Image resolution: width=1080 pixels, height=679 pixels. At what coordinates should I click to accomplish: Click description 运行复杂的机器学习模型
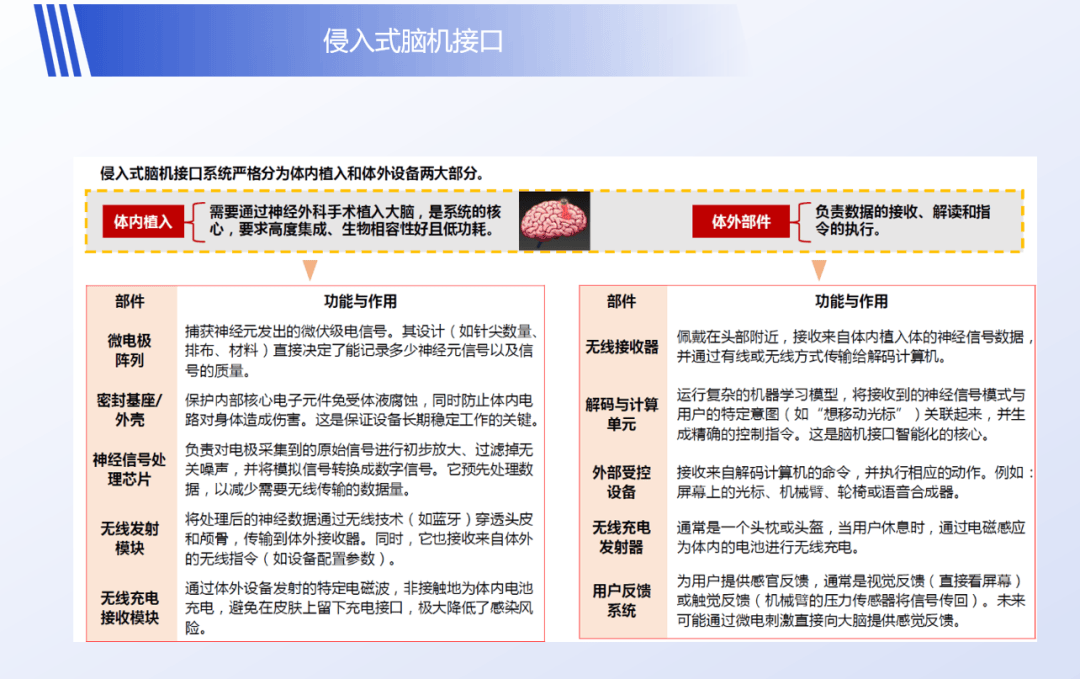tap(851, 414)
